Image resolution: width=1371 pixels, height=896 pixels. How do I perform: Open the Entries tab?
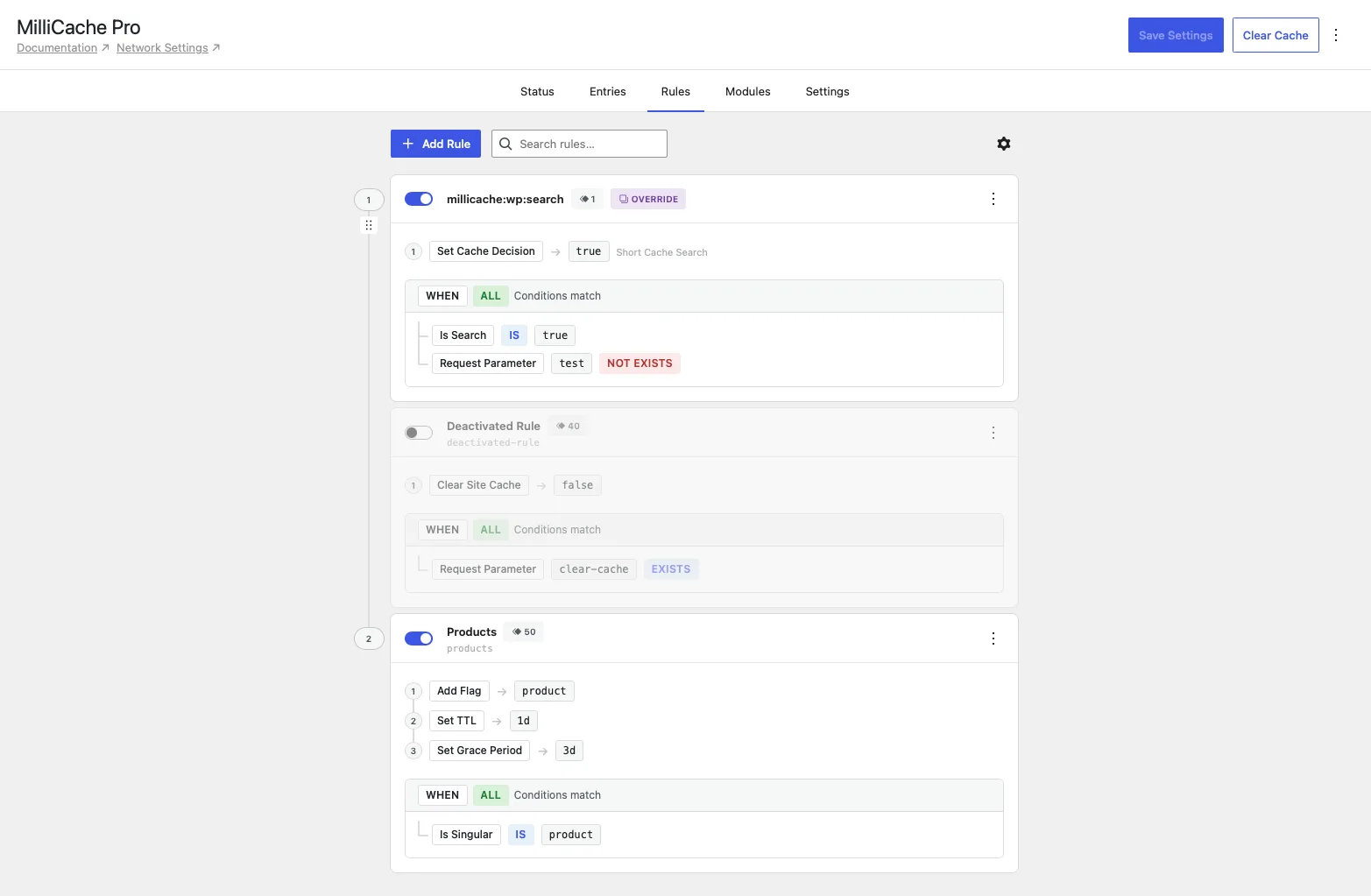click(x=608, y=91)
